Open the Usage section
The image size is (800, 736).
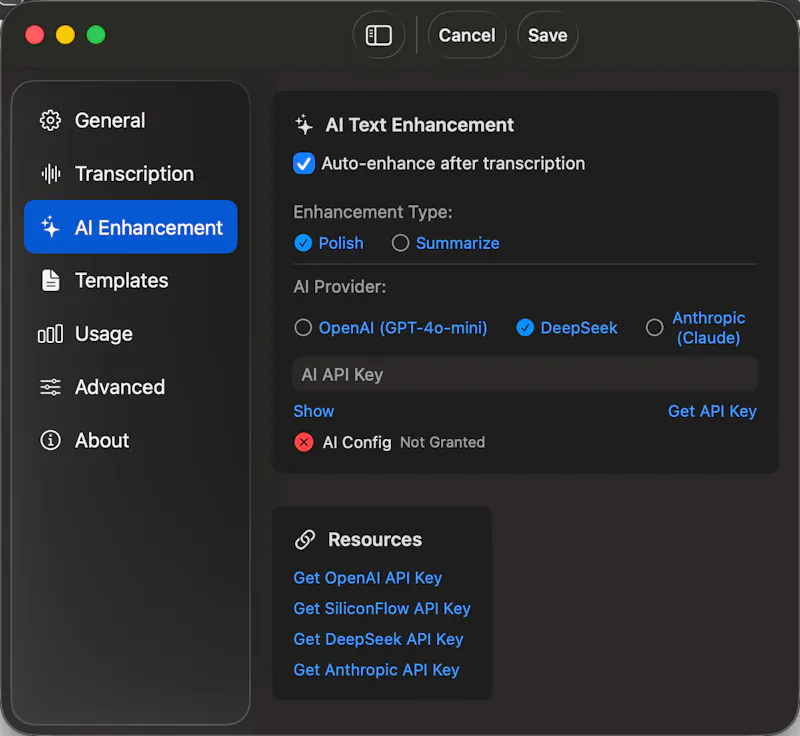[x=131, y=334]
